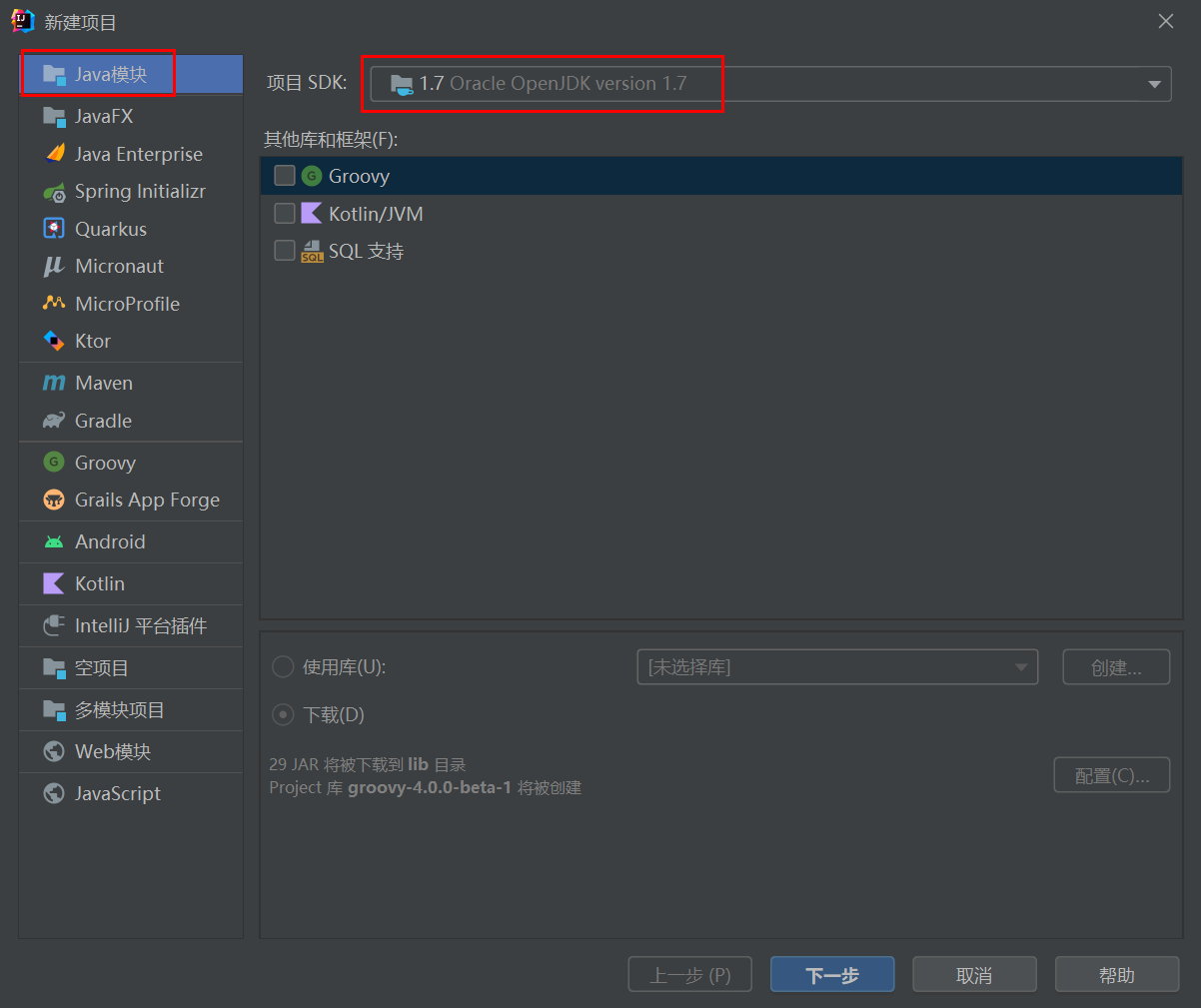Click the Groovy library icon in frameworks list

[x=312, y=176]
